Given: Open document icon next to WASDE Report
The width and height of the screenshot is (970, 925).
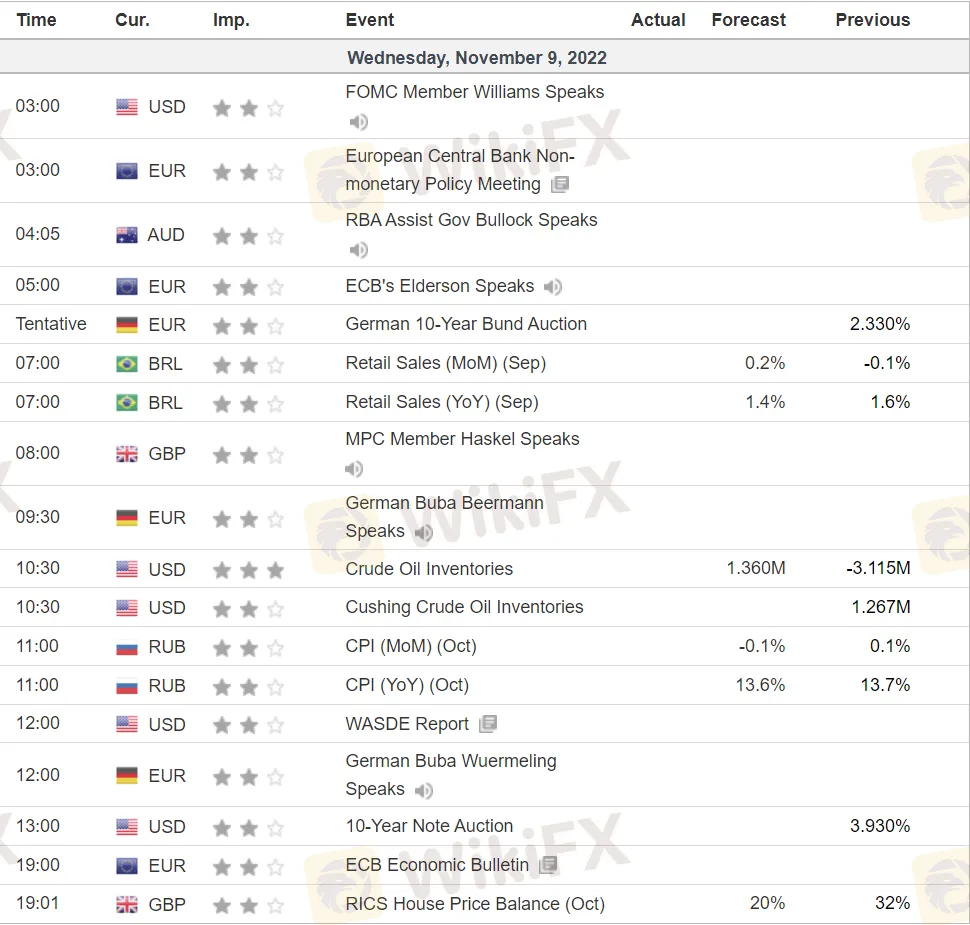Looking at the screenshot, I should [488, 724].
